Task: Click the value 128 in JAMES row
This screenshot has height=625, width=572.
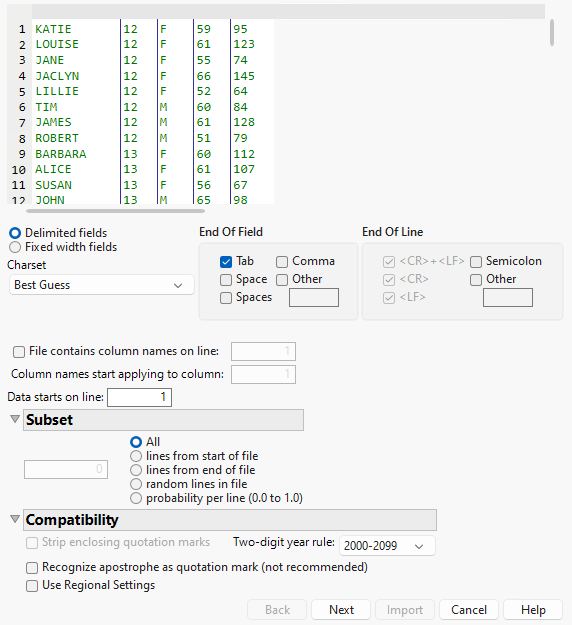Action: [x=244, y=122]
